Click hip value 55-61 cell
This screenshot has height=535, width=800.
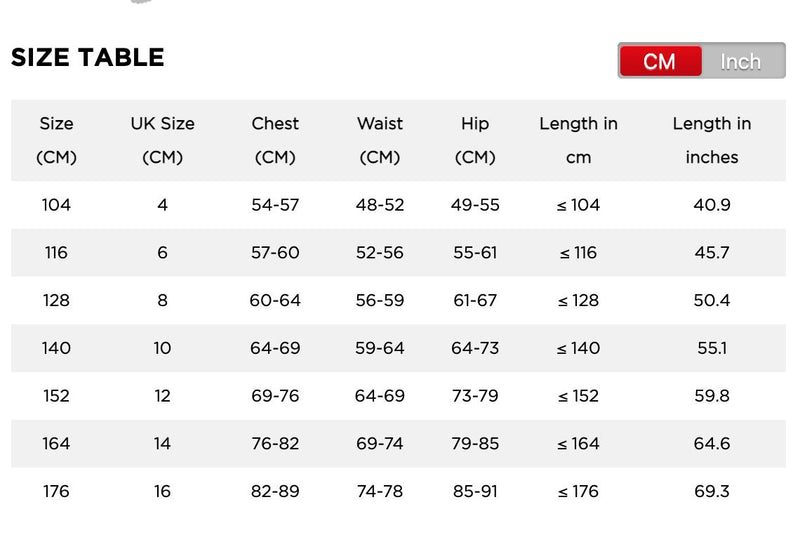[475, 253]
